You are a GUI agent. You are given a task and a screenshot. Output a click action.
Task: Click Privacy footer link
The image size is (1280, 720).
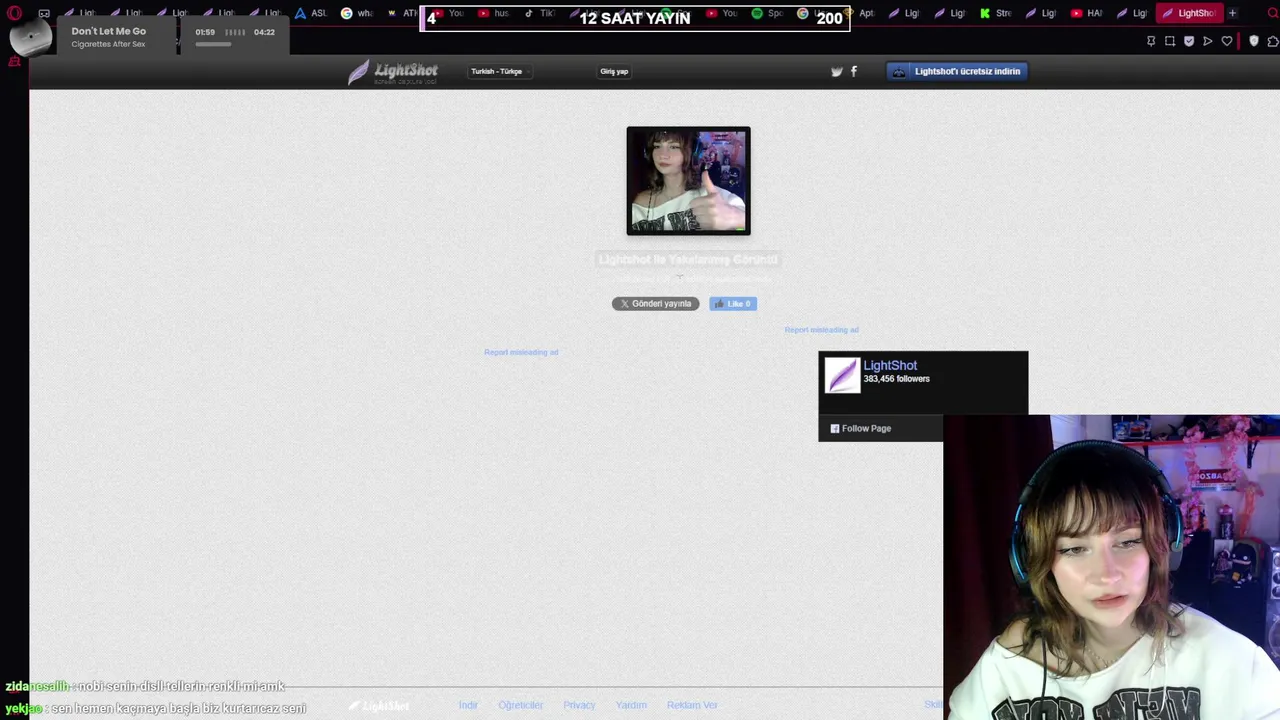(579, 705)
